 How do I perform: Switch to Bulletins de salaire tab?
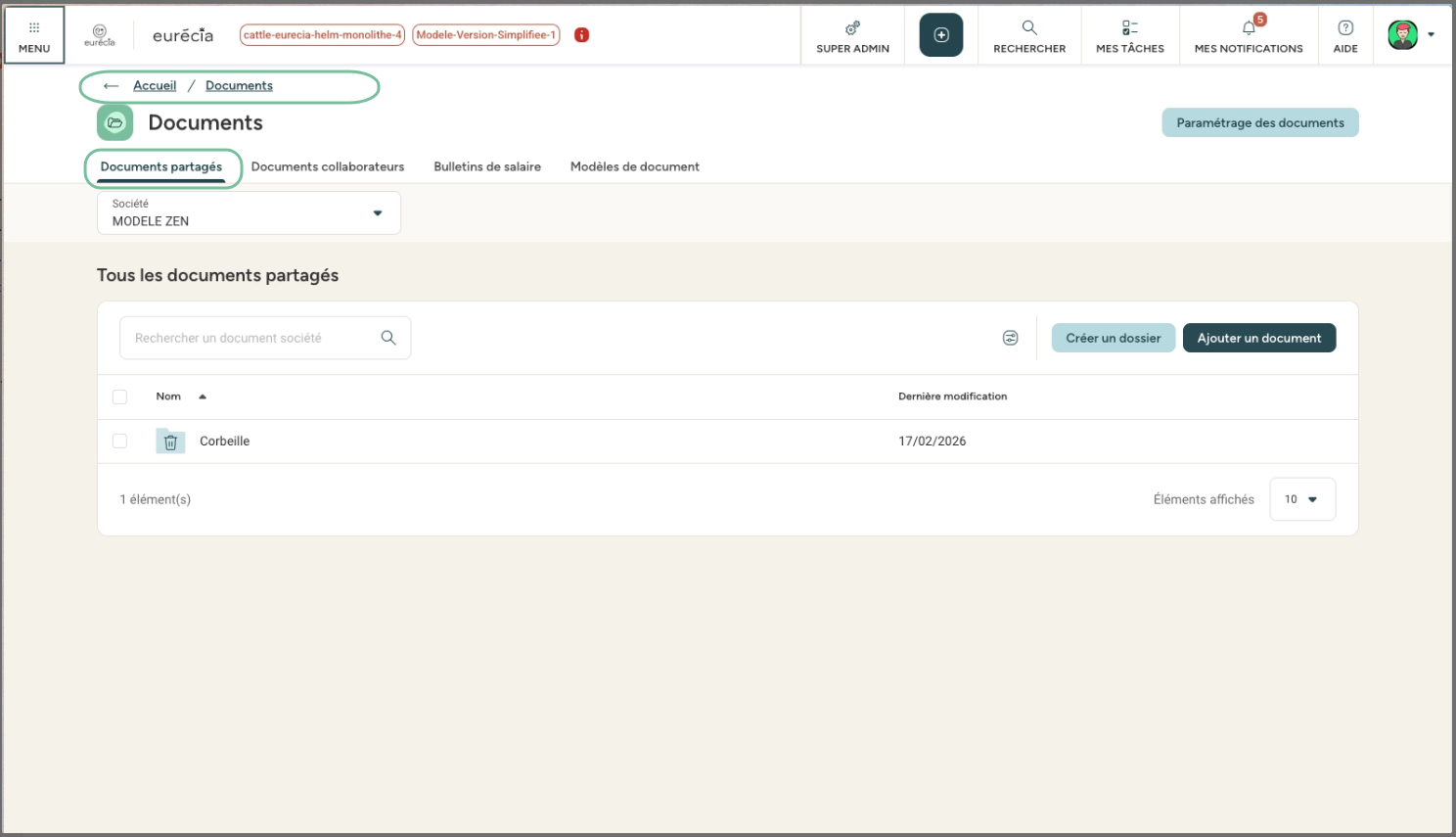pos(486,166)
